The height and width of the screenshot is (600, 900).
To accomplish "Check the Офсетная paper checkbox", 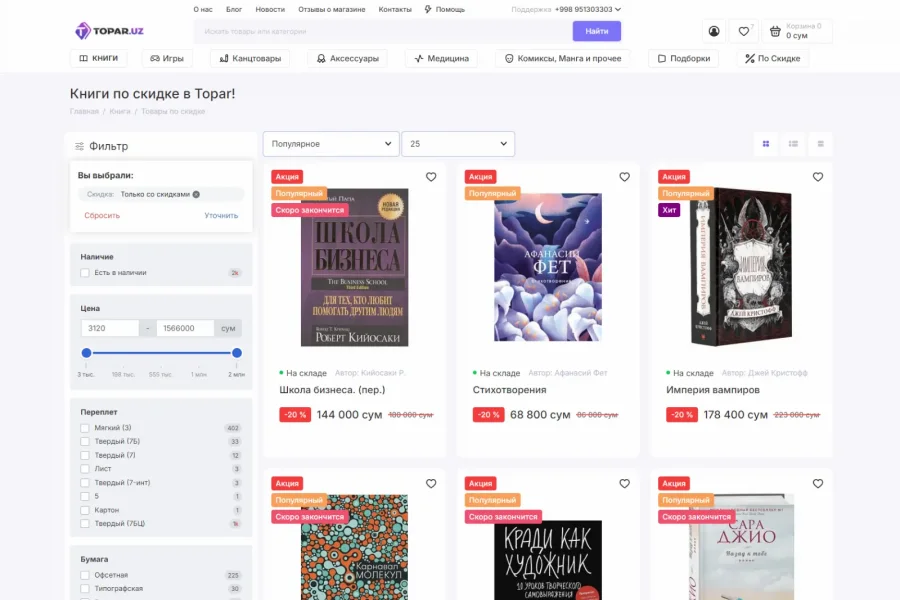I will tap(85, 575).
